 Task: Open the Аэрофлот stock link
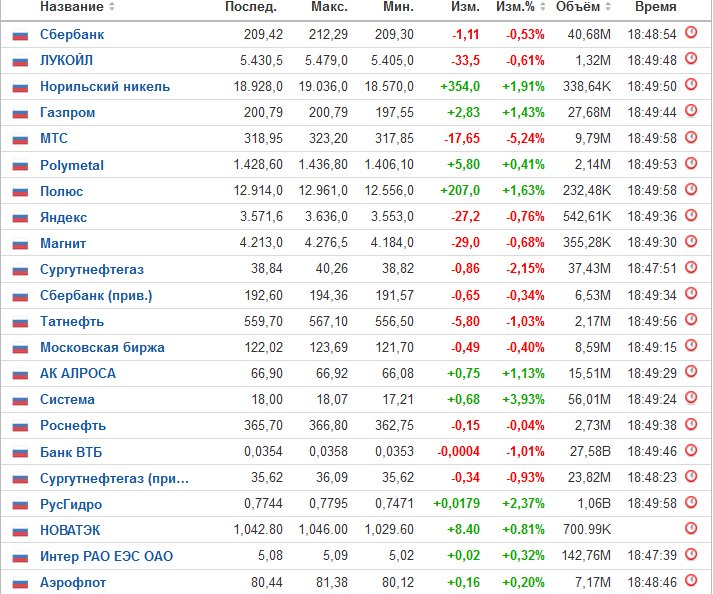(x=73, y=583)
